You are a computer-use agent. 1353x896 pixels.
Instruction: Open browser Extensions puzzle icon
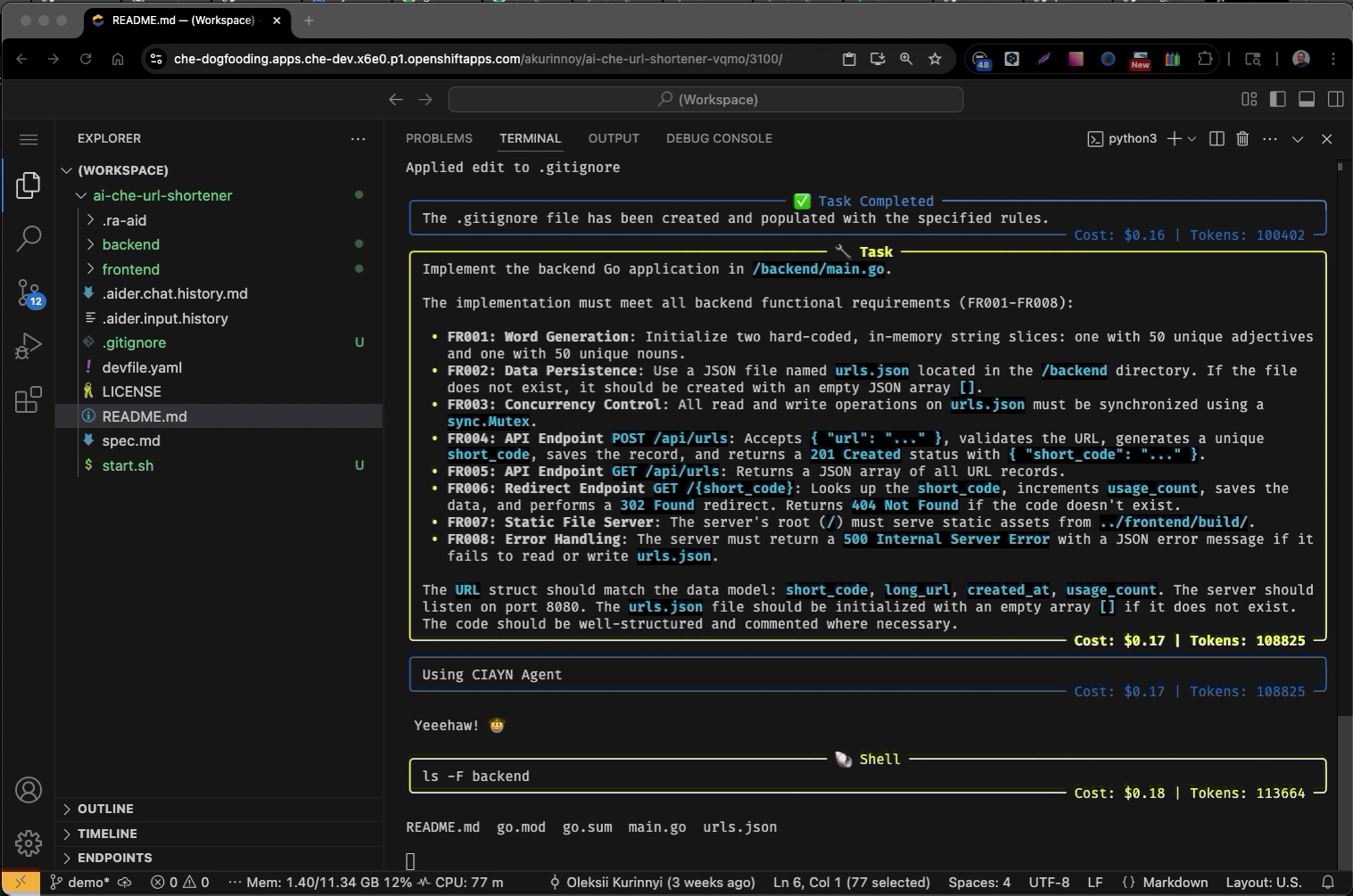(1205, 59)
